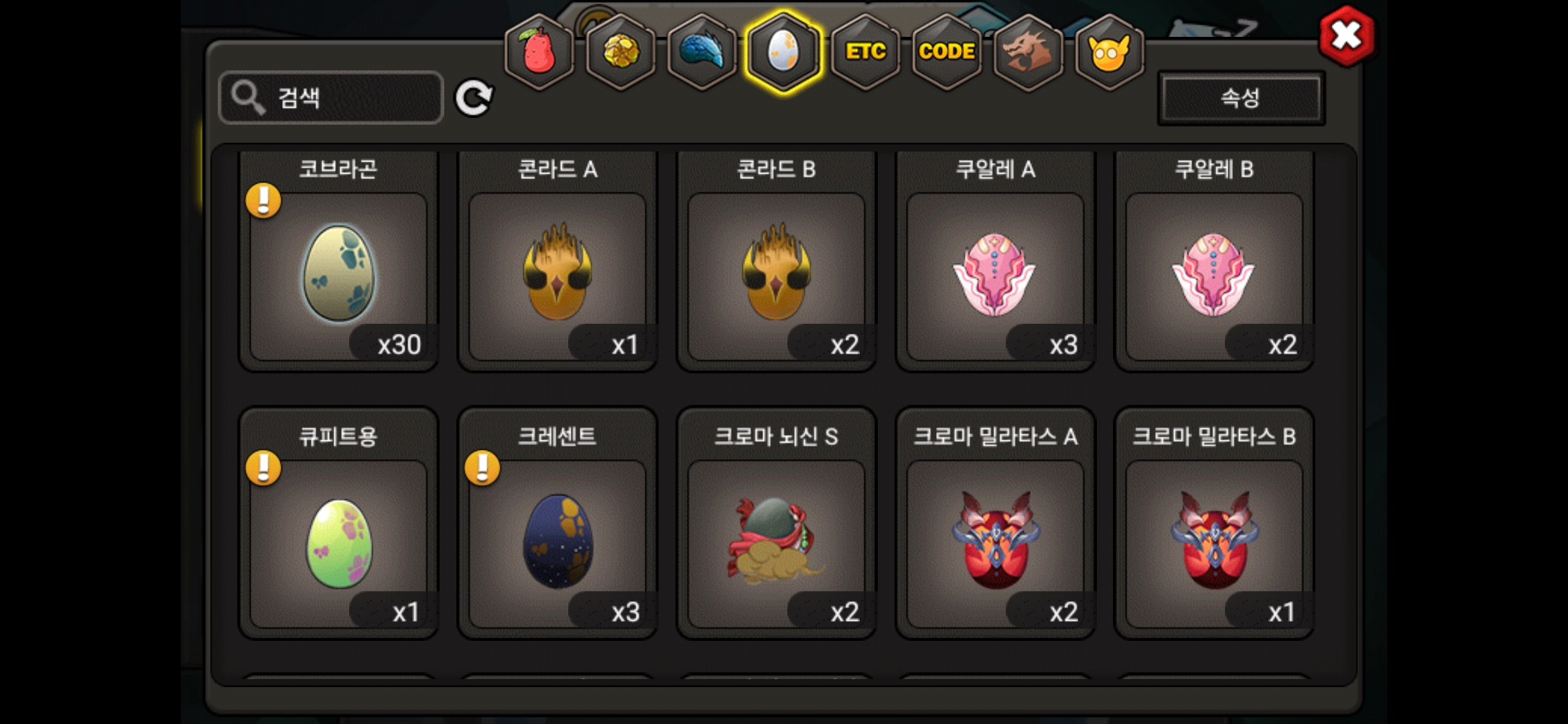Select the 콘라드 A egg item

558,261
